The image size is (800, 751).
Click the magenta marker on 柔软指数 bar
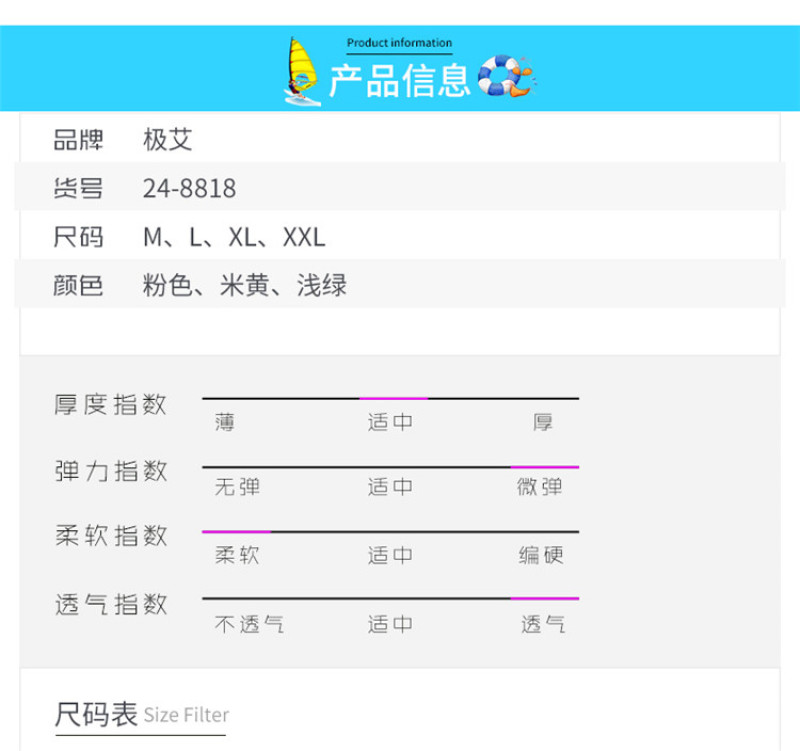236,532
